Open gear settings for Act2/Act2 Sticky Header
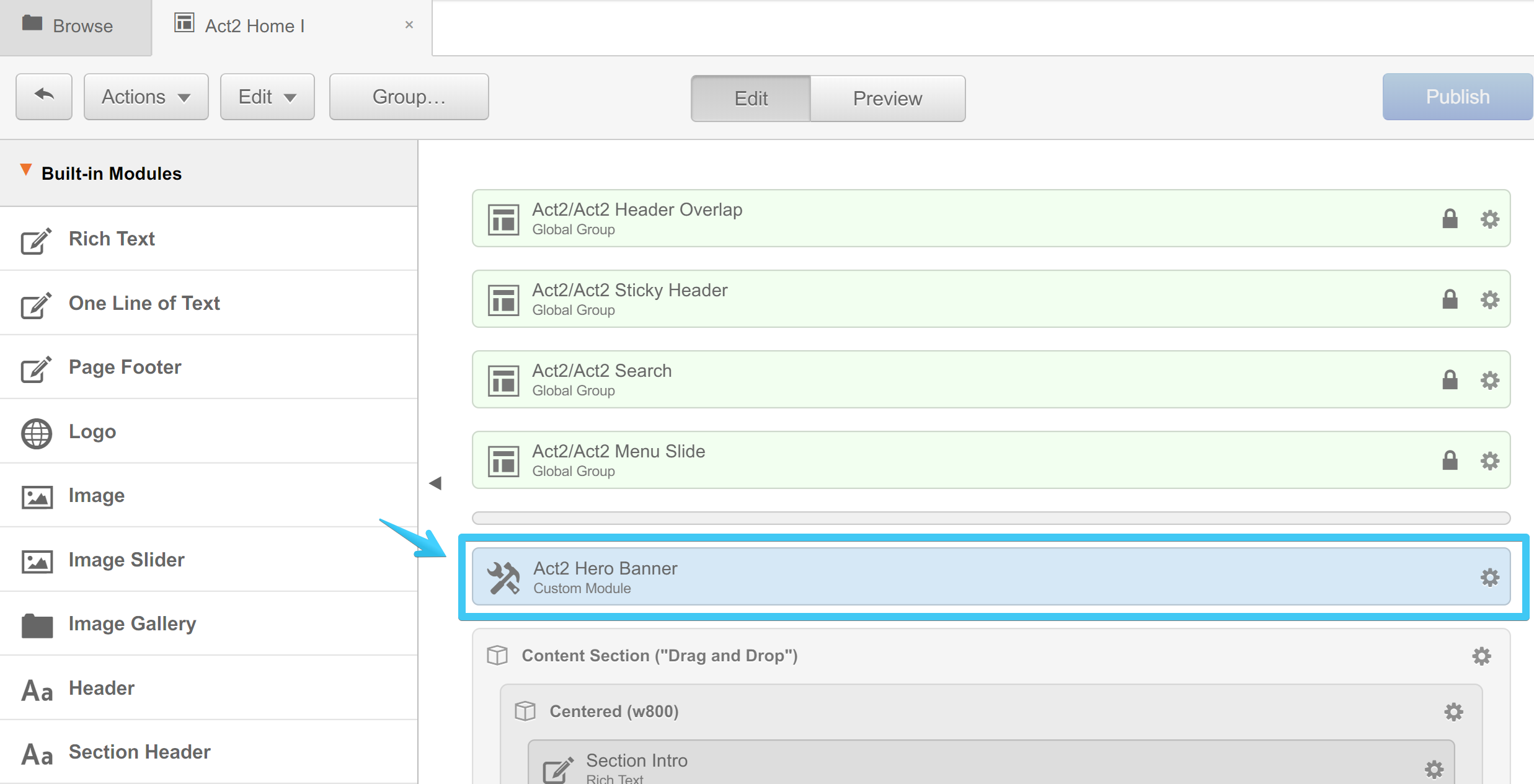Screen dimensions: 1534x784 pos(1489,300)
